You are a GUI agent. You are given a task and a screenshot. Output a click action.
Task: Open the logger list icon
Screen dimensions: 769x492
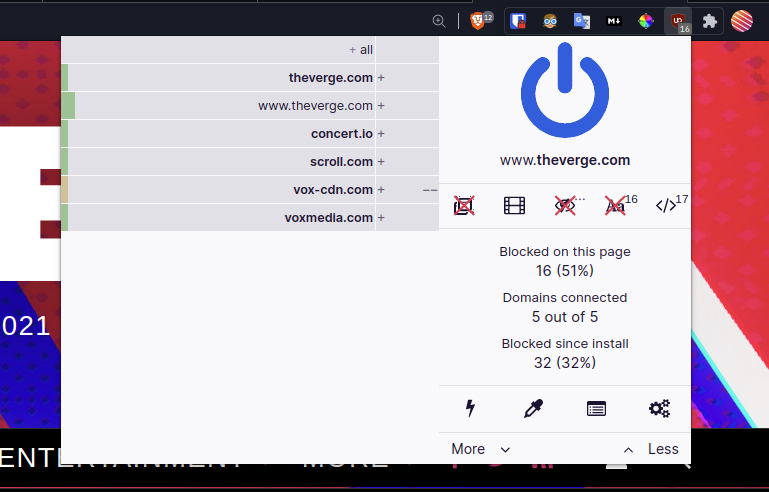(x=596, y=409)
